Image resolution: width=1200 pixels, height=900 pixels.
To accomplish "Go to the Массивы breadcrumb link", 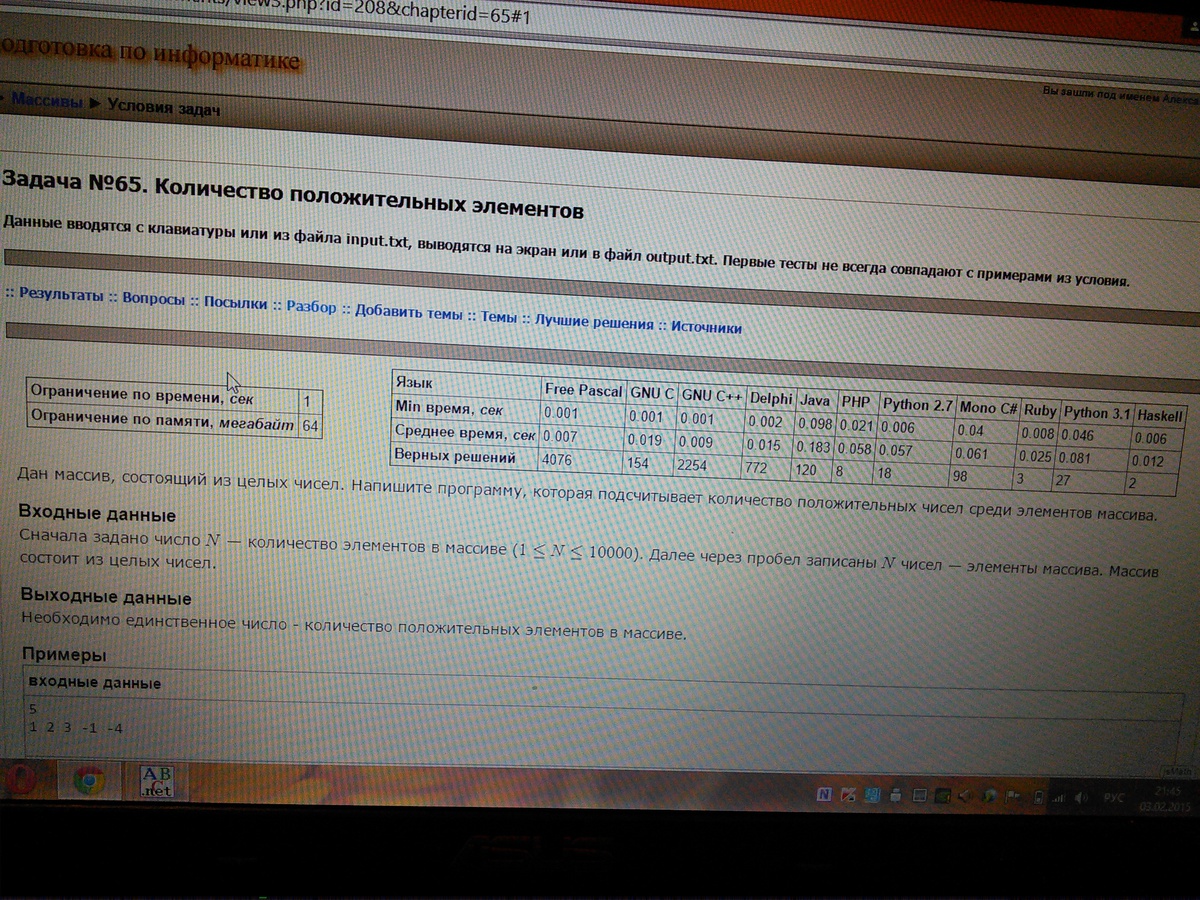I will point(46,100).
